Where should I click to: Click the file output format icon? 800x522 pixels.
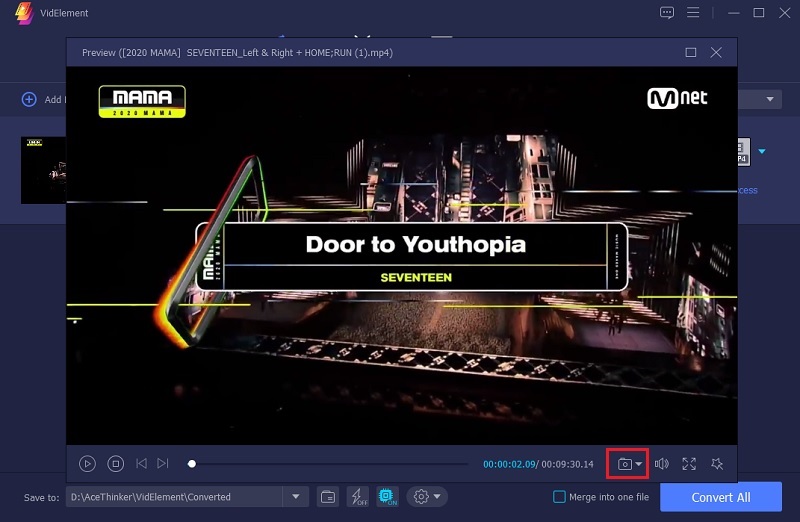coord(744,151)
